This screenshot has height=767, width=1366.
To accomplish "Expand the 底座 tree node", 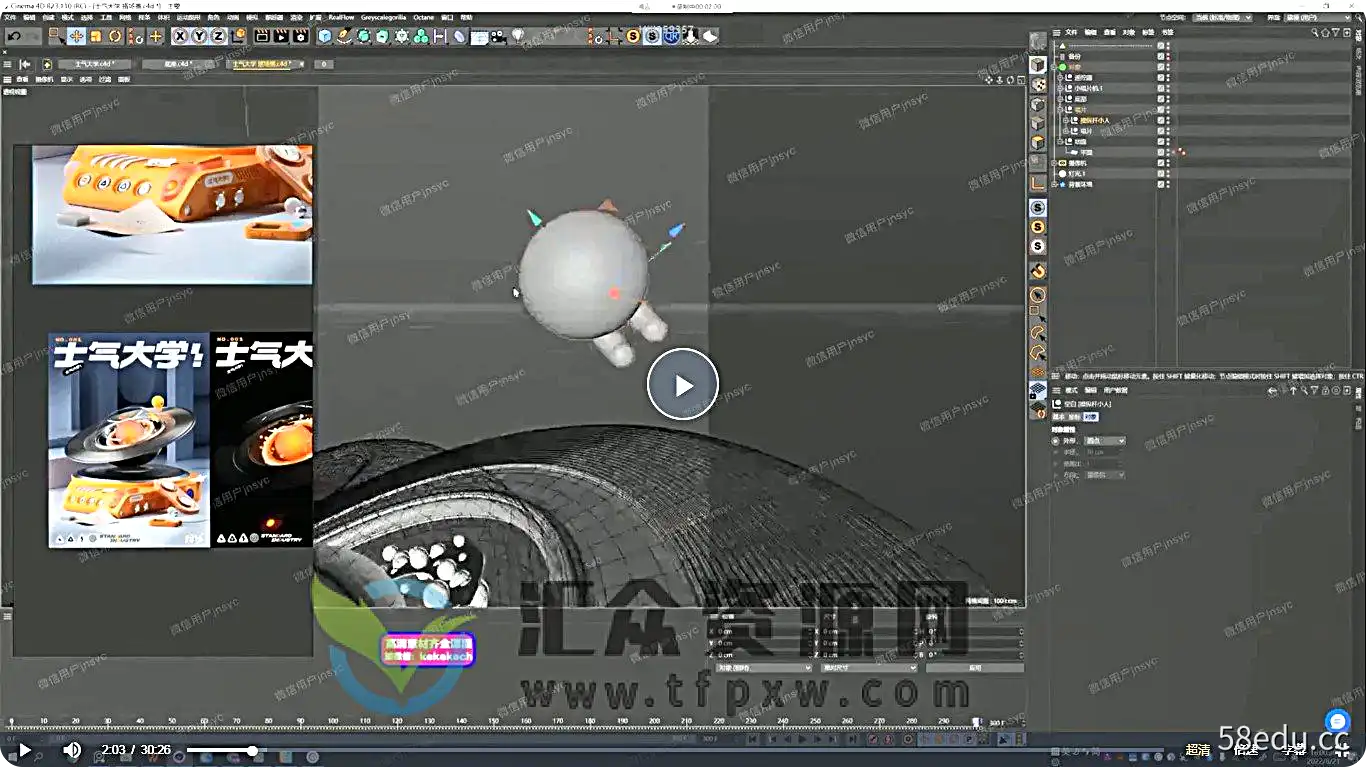I will tap(1061, 99).
